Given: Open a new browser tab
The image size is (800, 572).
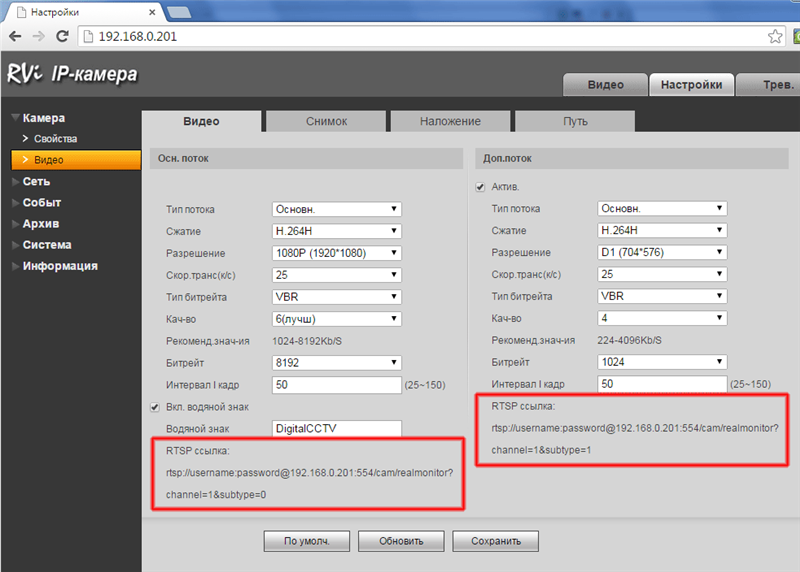Looking at the screenshot, I should (x=178, y=11).
